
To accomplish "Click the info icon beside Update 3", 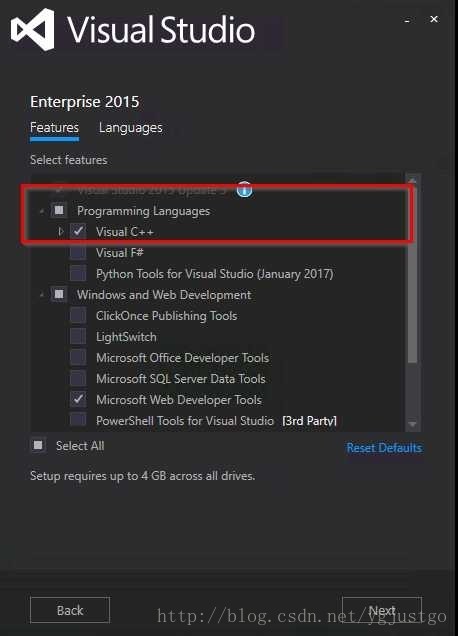I will click(x=244, y=189).
